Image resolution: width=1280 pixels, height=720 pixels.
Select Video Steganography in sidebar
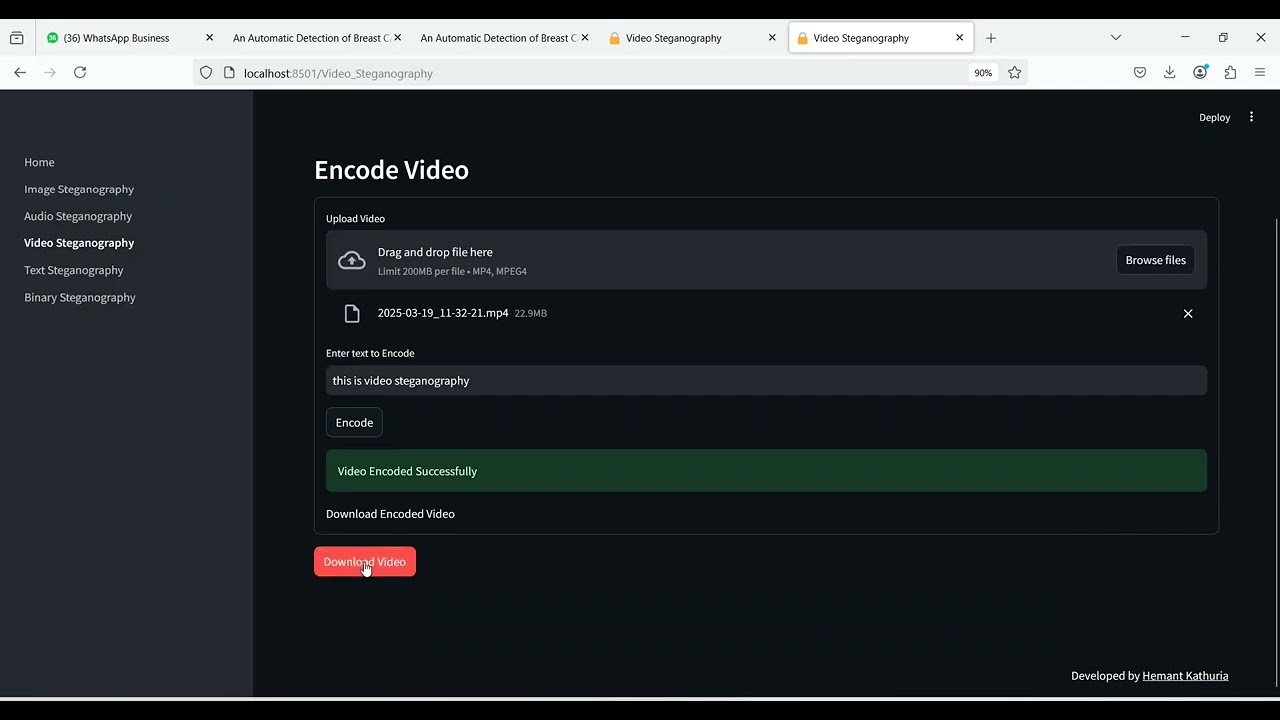[79, 243]
